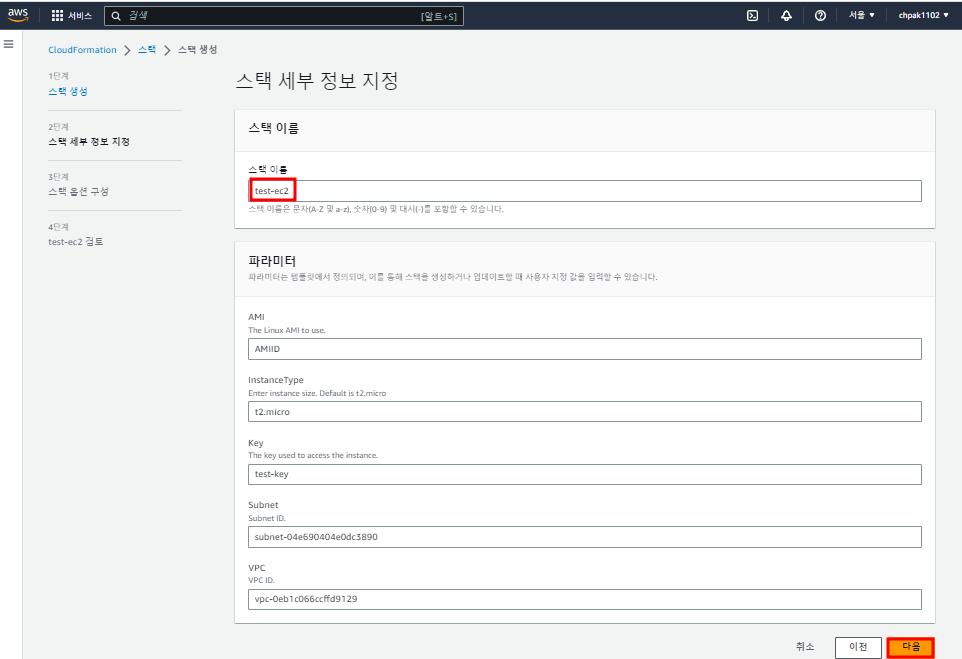Image resolution: width=962 pixels, height=659 pixels.
Task: Open the chpak1102 account dropdown
Action: pos(923,15)
